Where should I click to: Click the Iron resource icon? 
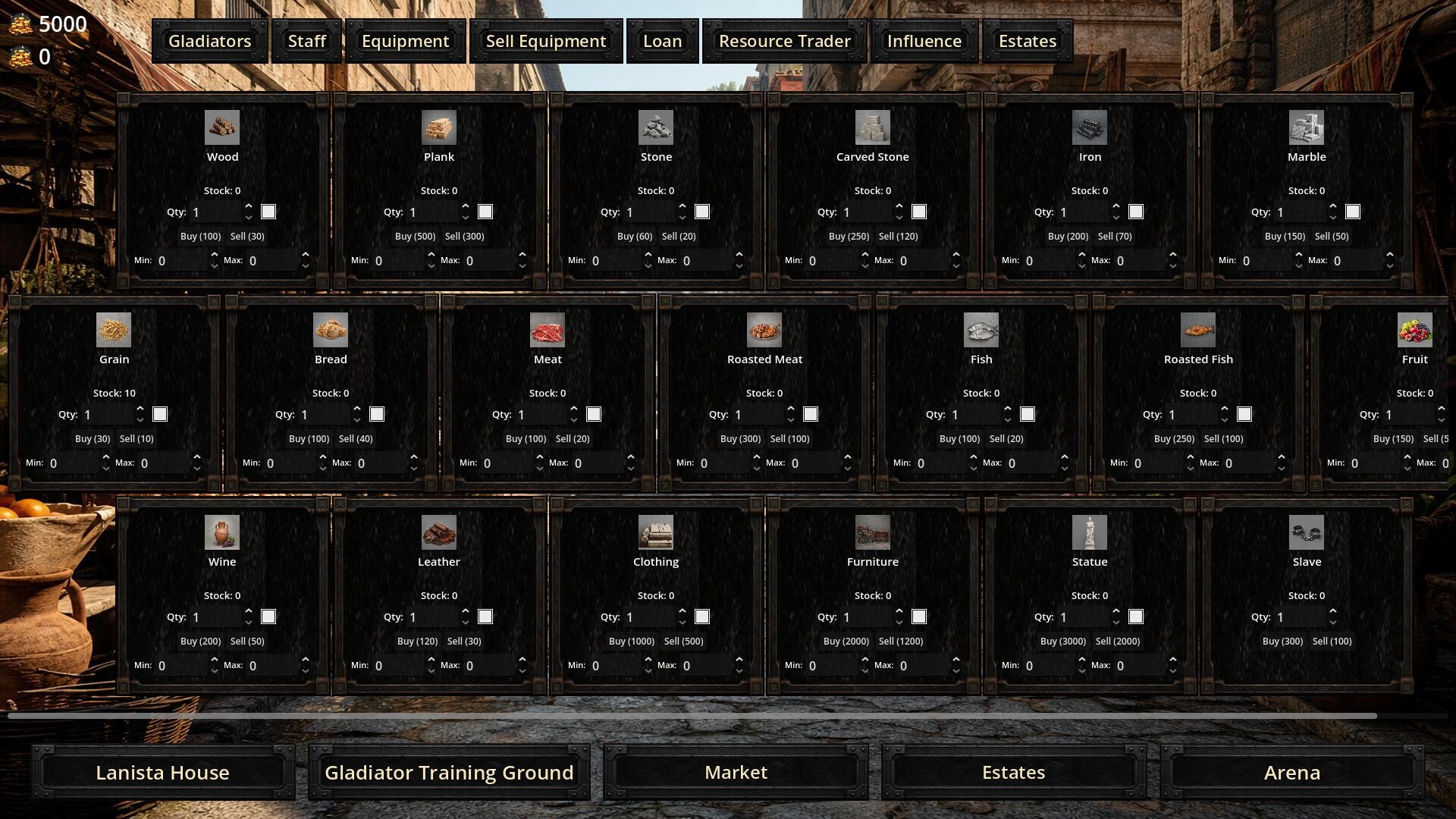(1090, 127)
